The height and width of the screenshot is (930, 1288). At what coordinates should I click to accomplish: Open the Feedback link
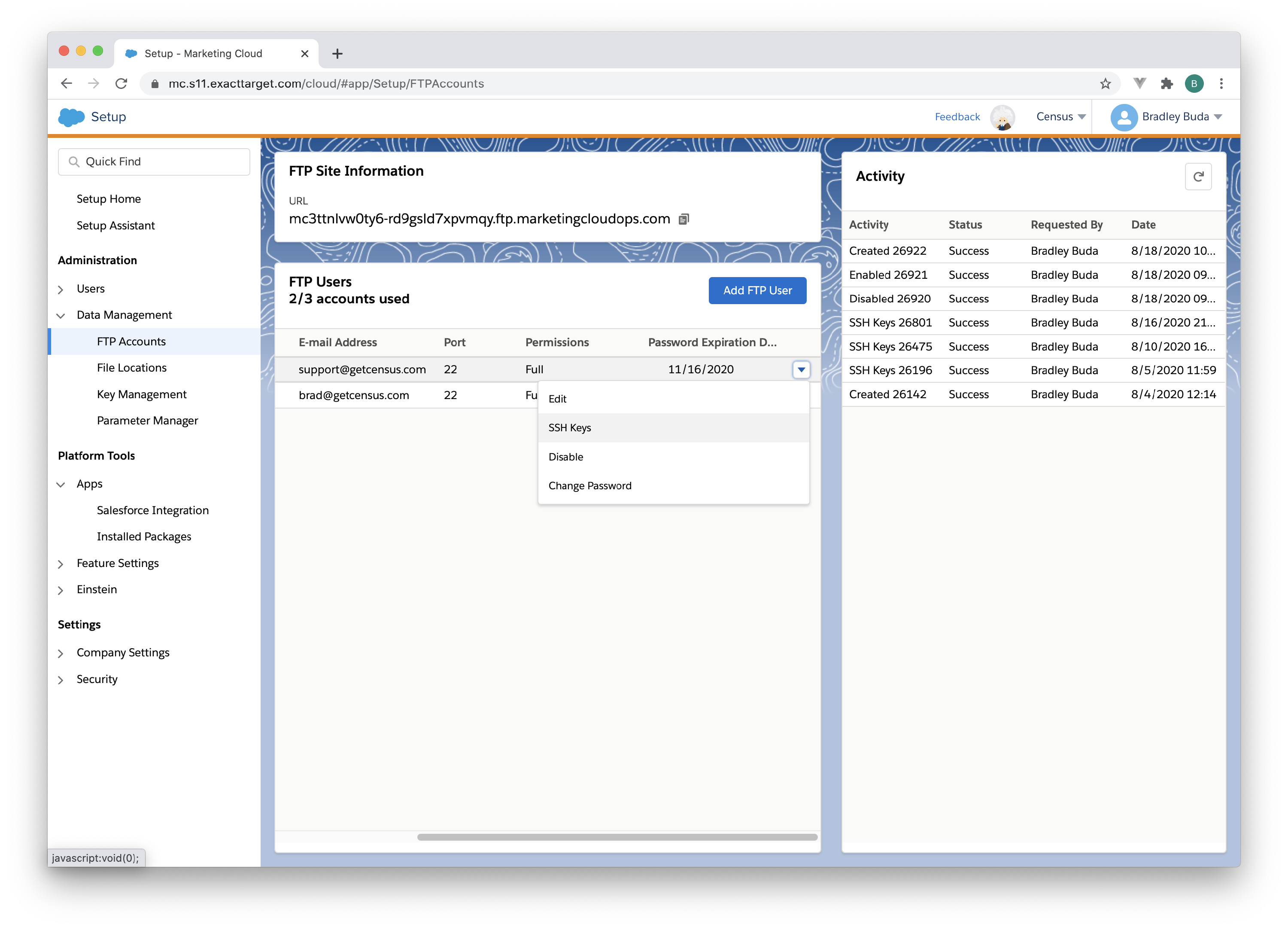point(957,117)
